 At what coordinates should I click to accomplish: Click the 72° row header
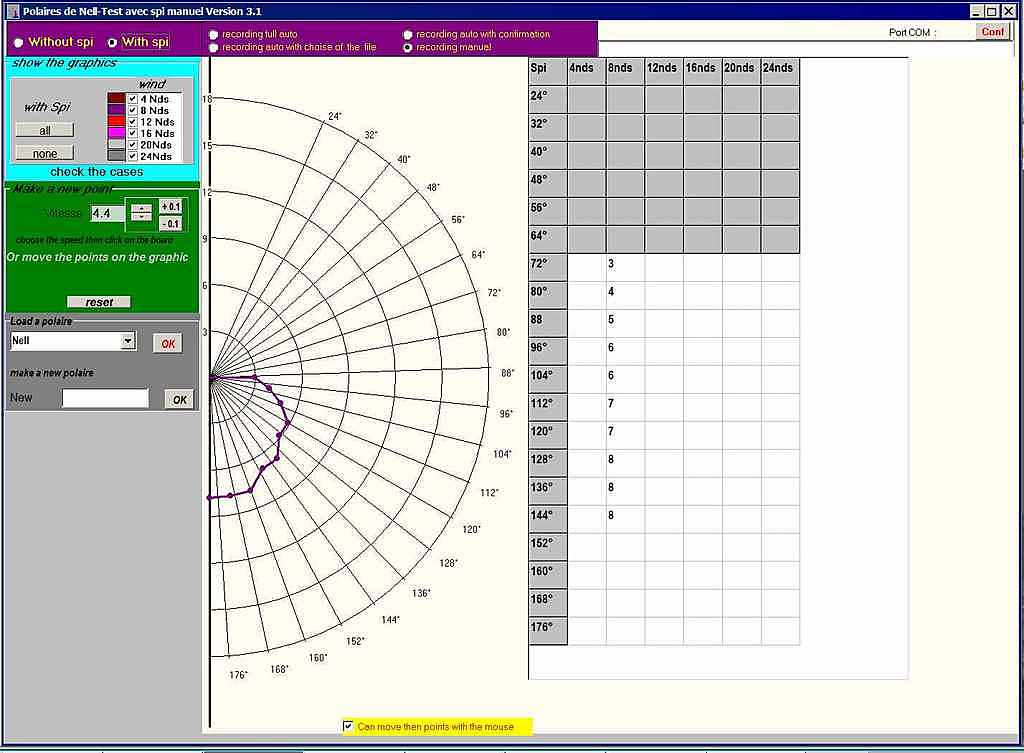548,267
